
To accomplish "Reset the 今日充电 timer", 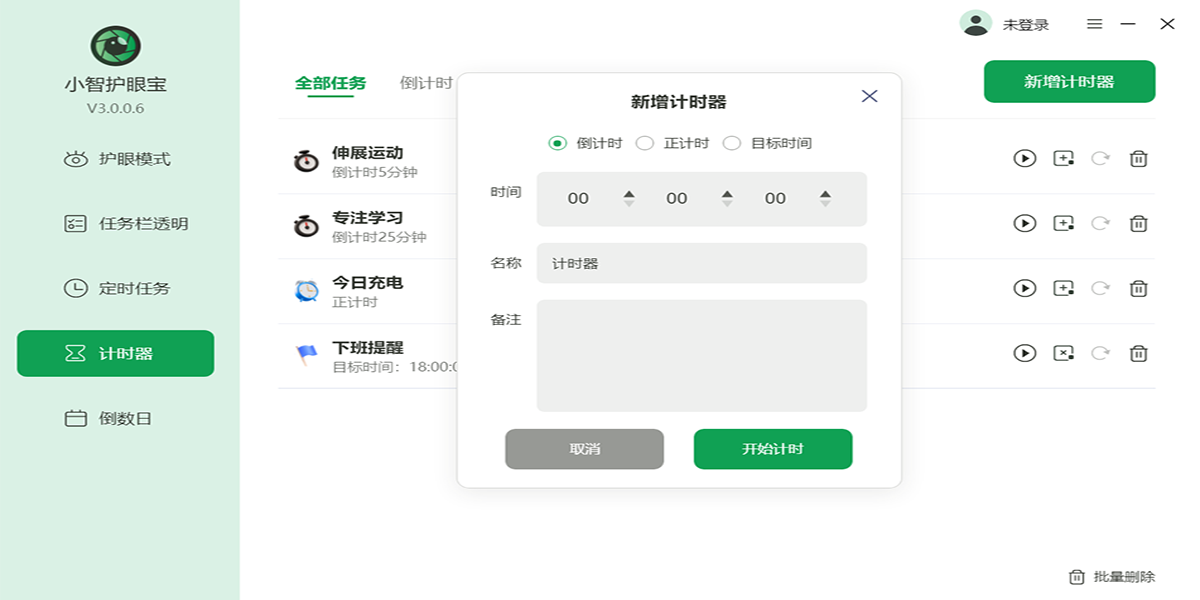I will (1101, 288).
